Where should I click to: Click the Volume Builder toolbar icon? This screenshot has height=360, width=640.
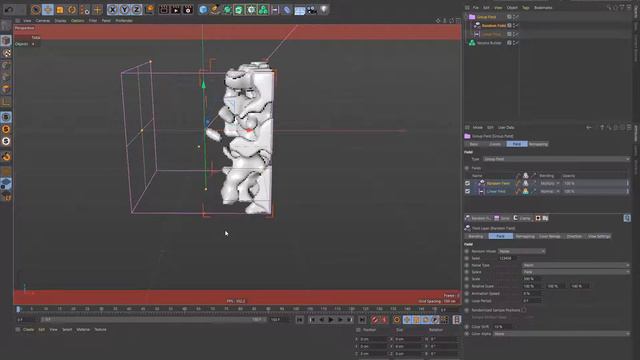point(263,9)
